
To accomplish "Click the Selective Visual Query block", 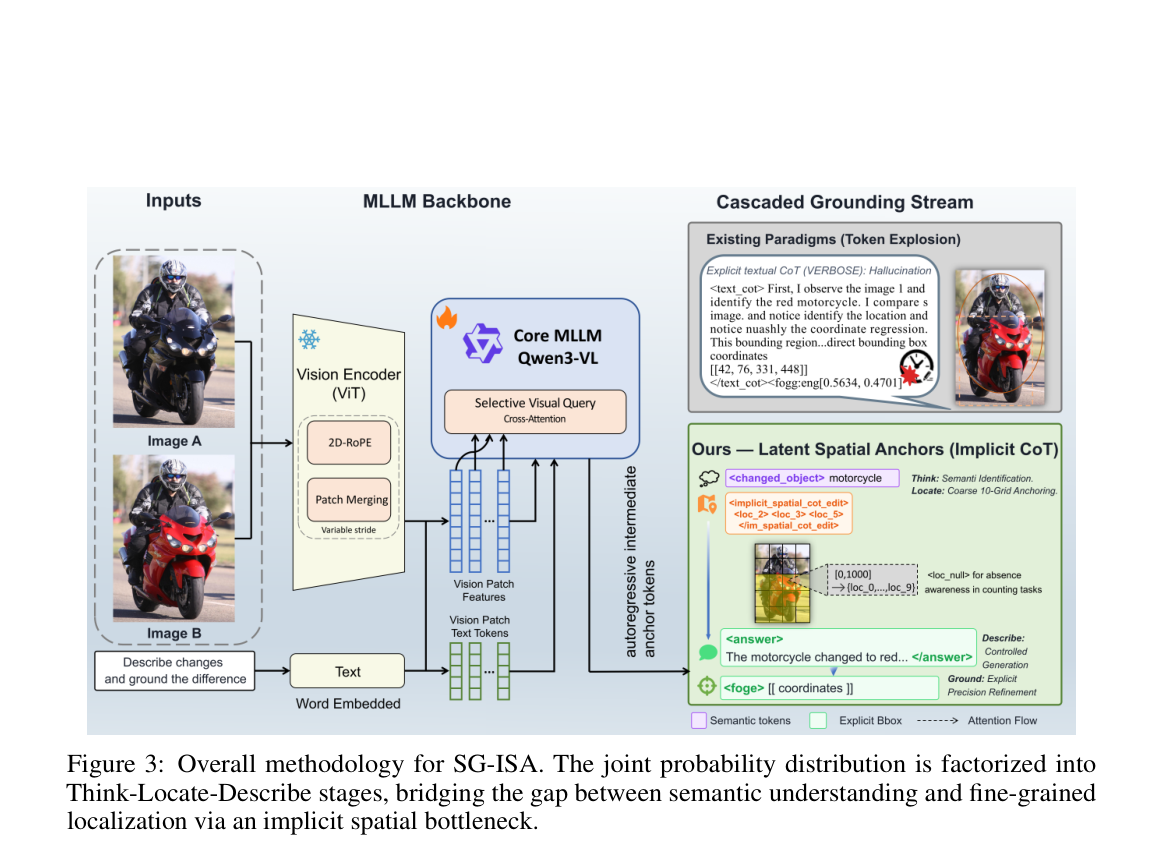I will point(535,411).
